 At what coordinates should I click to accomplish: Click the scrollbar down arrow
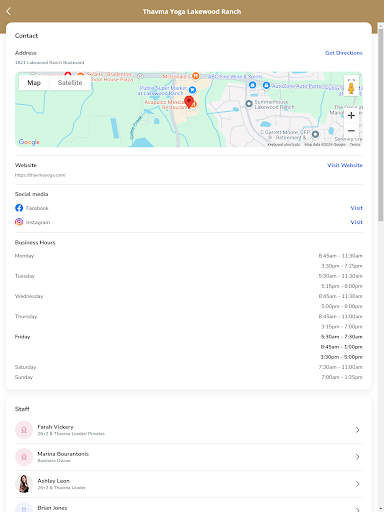tap(381, 509)
